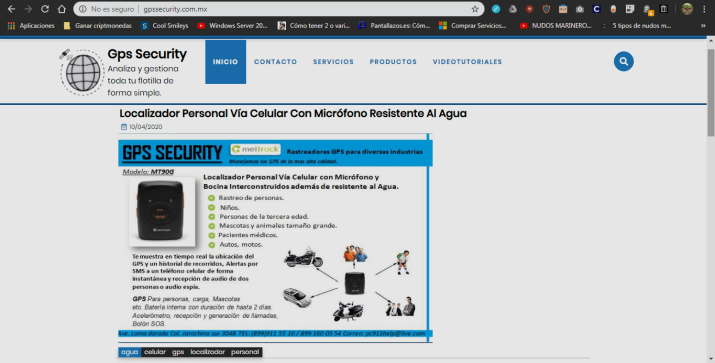
Task: Open the Chrome profile avatar
Action: pyautogui.click(x=687, y=9)
